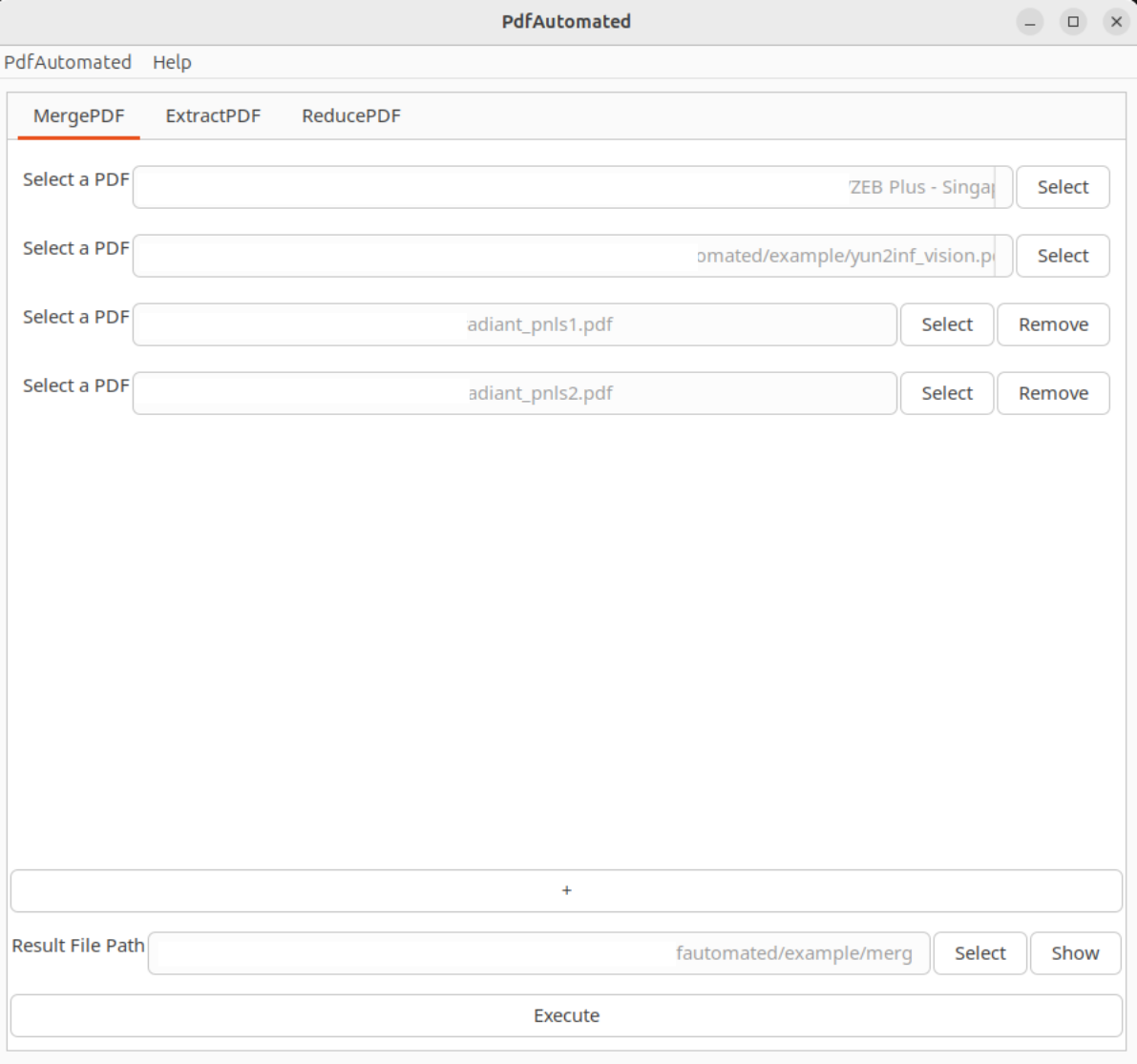The image size is (1137, 1064).
Task: Execute the PDF merge
Action: tap(566, 1015)
